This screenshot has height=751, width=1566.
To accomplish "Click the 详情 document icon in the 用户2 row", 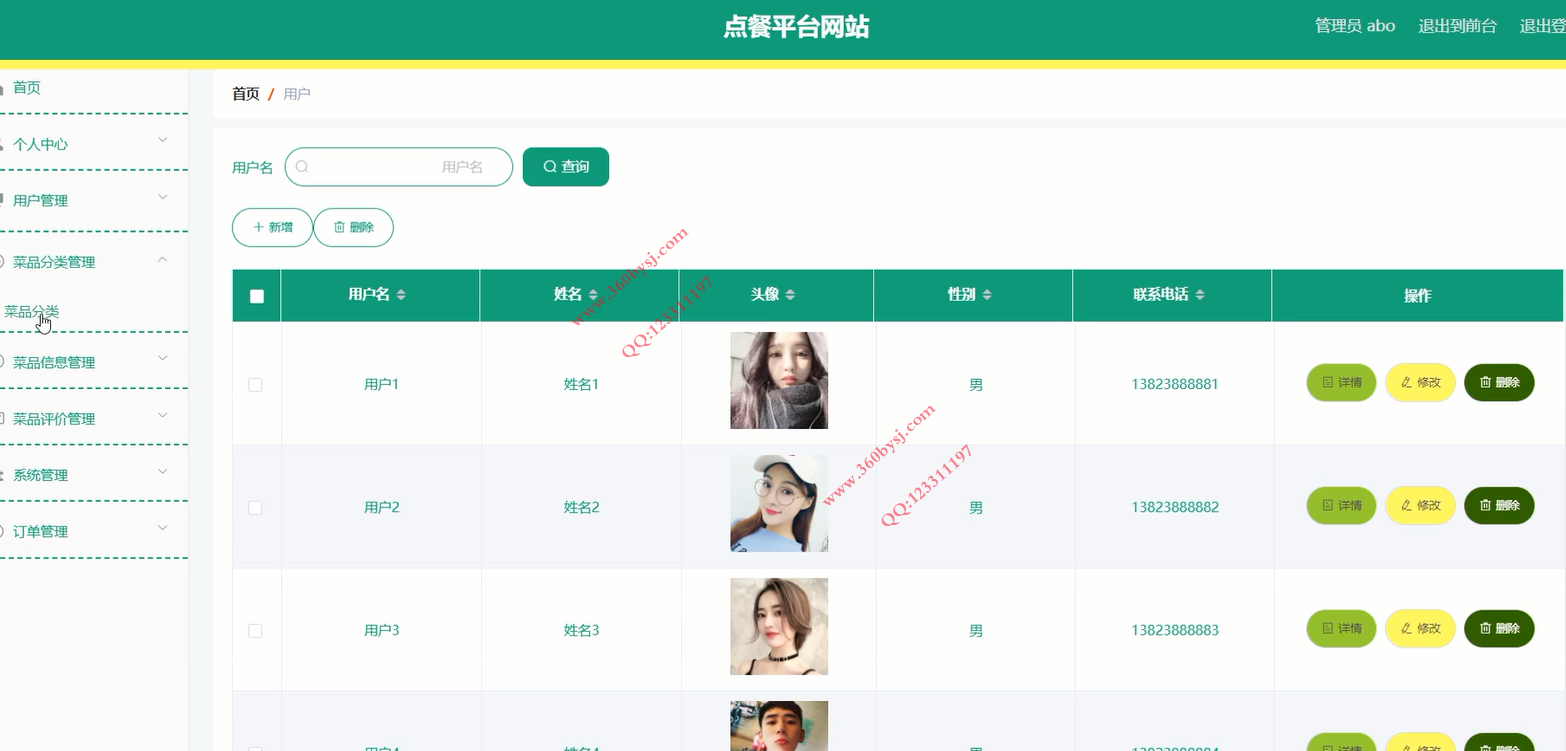I will [x=1327, y=506].
